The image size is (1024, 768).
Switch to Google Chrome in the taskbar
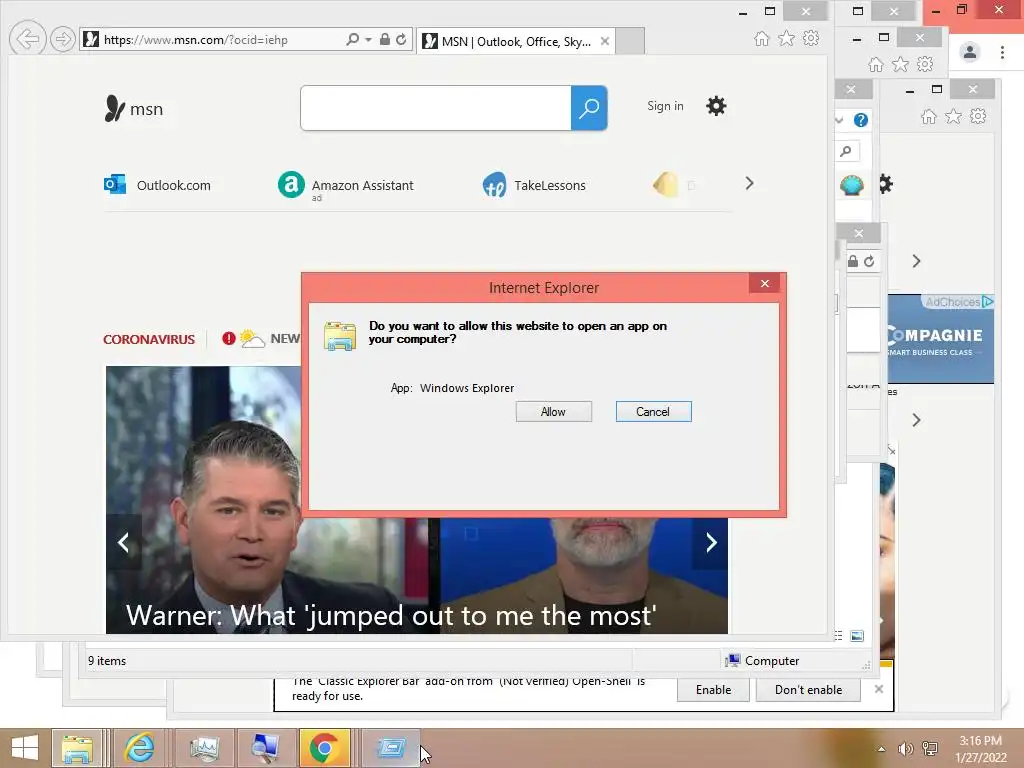click(325, 748)
